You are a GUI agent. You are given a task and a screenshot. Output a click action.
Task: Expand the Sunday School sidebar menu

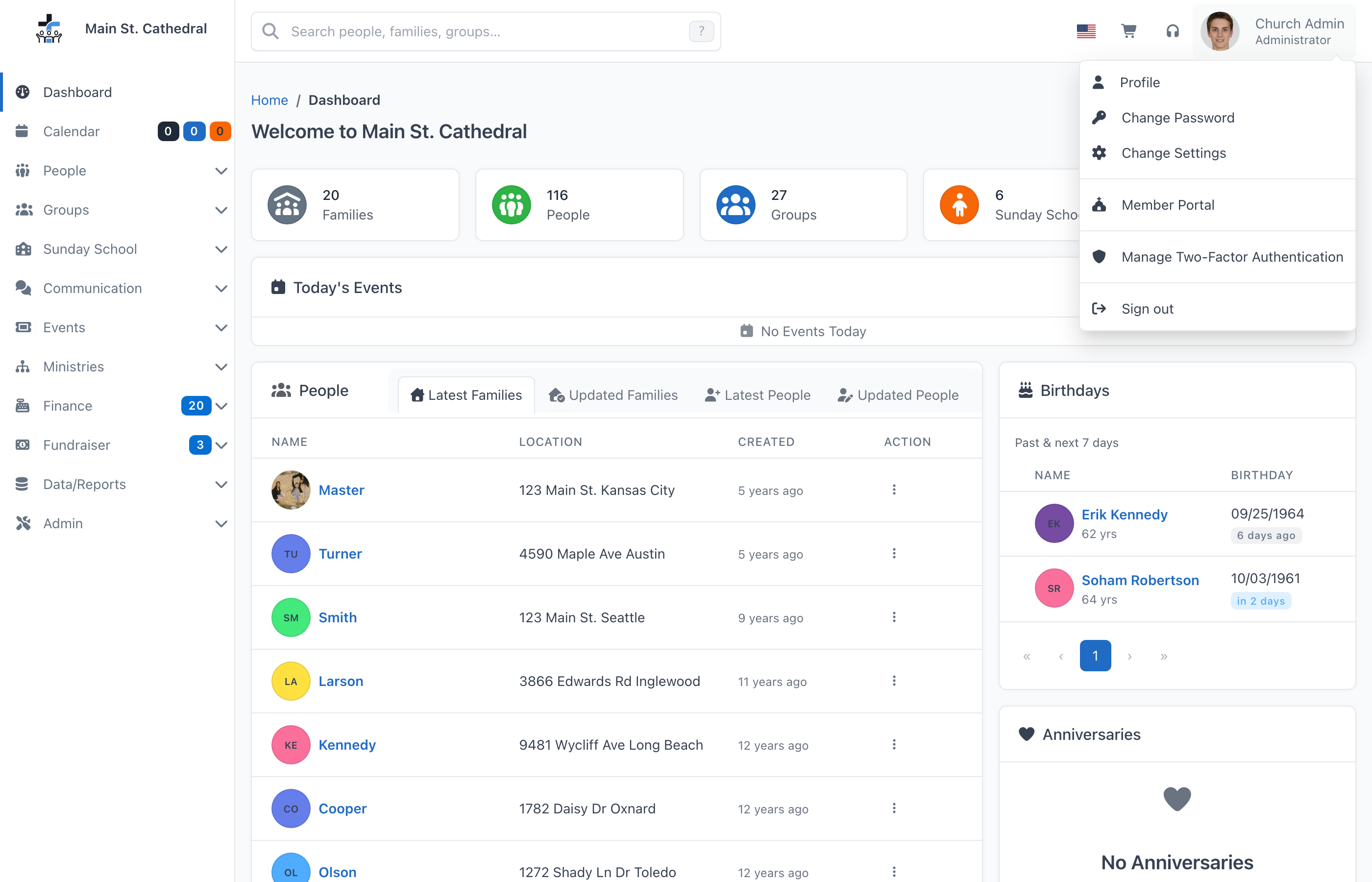[x=117, y=249]
